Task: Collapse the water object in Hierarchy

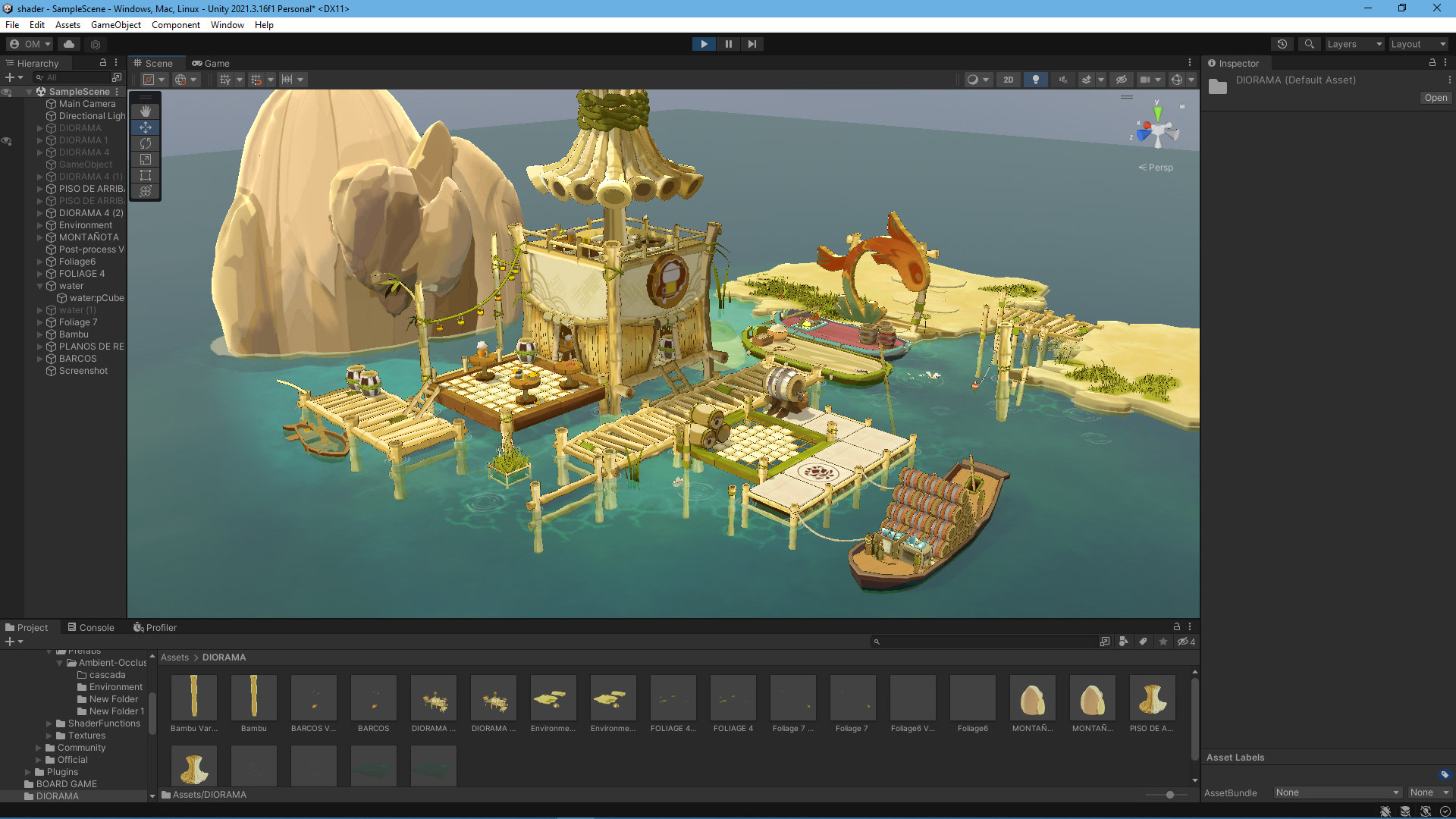Action: 40,286
